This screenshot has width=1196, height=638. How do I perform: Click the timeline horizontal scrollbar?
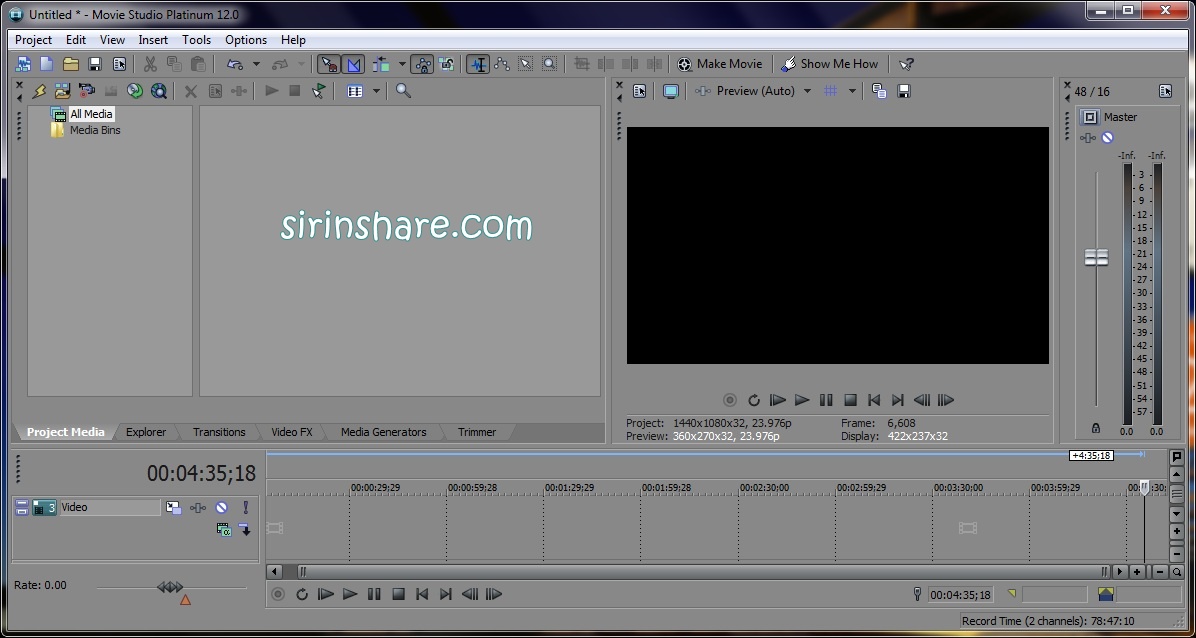pos(701,572)
